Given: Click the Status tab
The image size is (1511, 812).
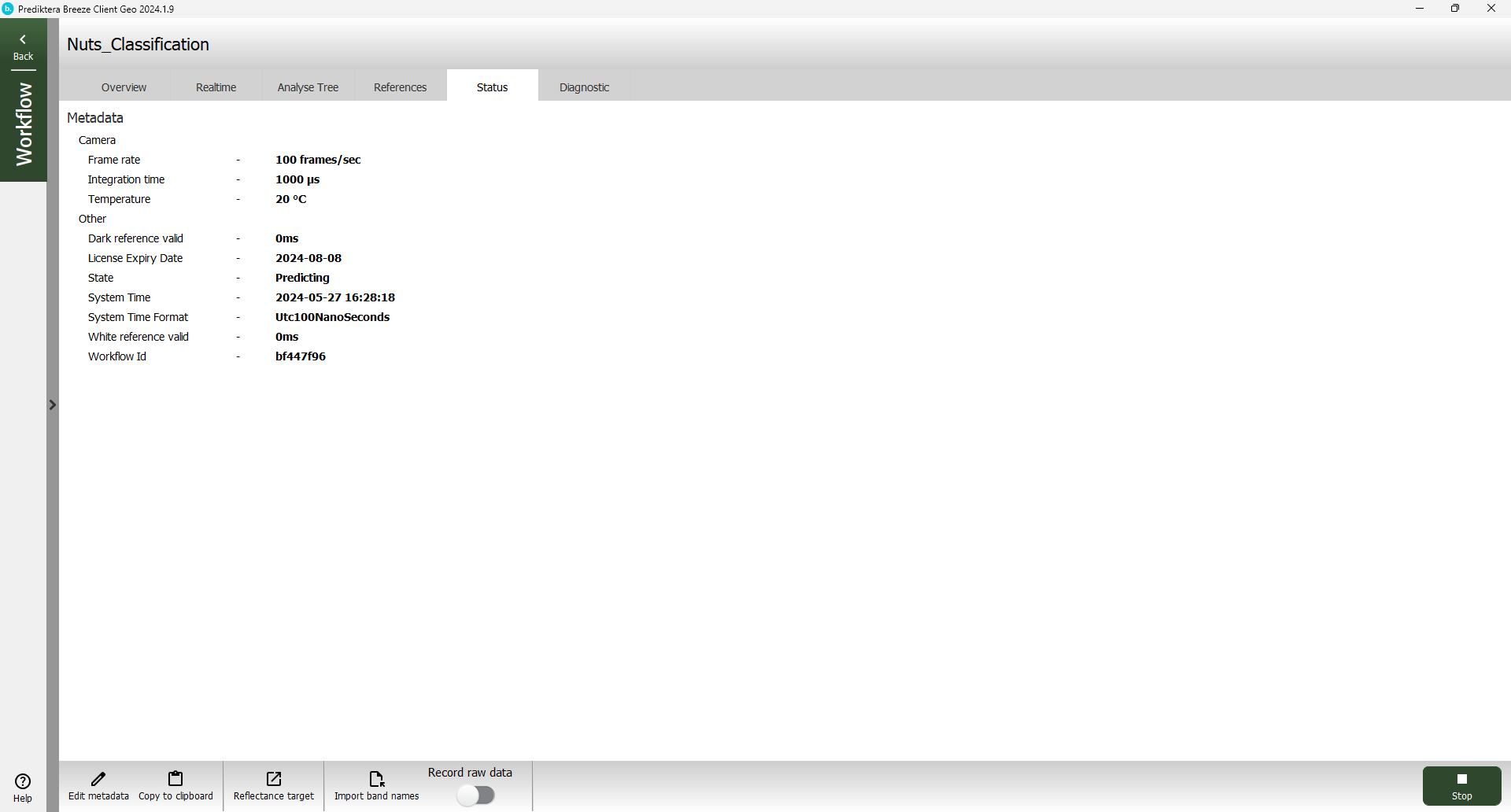Looking at the screenshot, I should [492, 87].
